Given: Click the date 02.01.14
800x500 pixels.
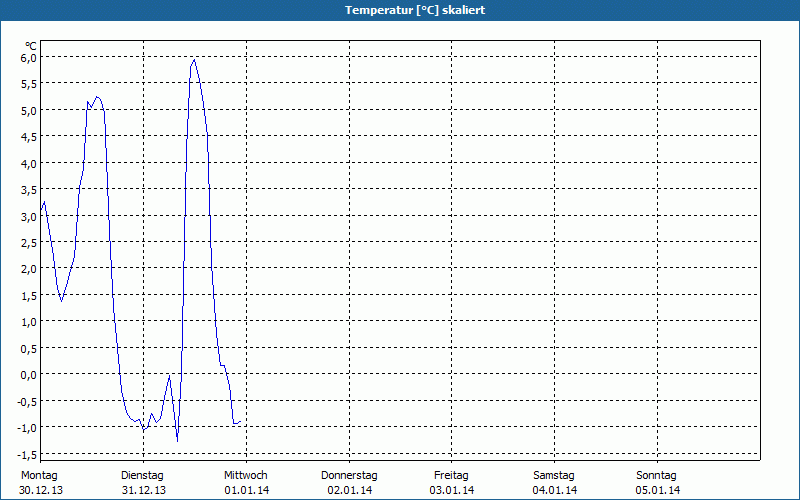Looking at the screenshot, I should click(350, 490).
